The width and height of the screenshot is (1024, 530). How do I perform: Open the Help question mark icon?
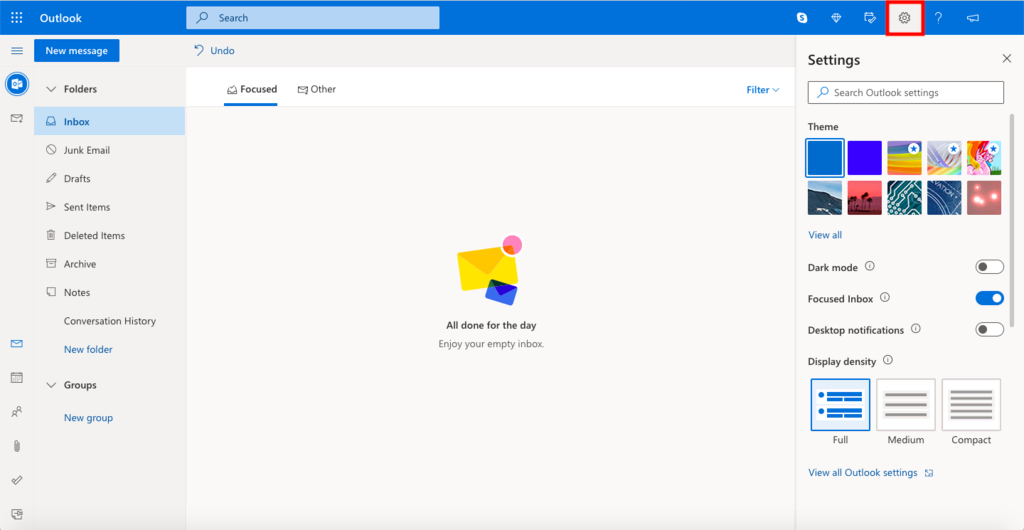pos(938,18)
